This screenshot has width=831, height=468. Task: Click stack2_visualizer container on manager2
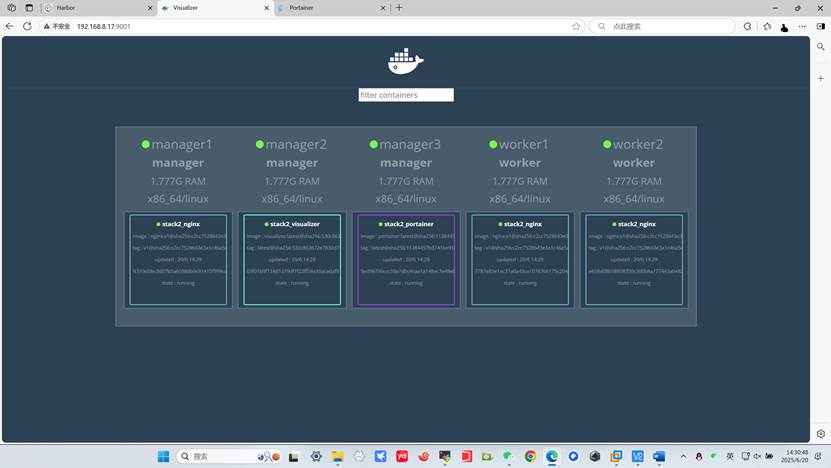pyautogui.click(x=292, y=260)
